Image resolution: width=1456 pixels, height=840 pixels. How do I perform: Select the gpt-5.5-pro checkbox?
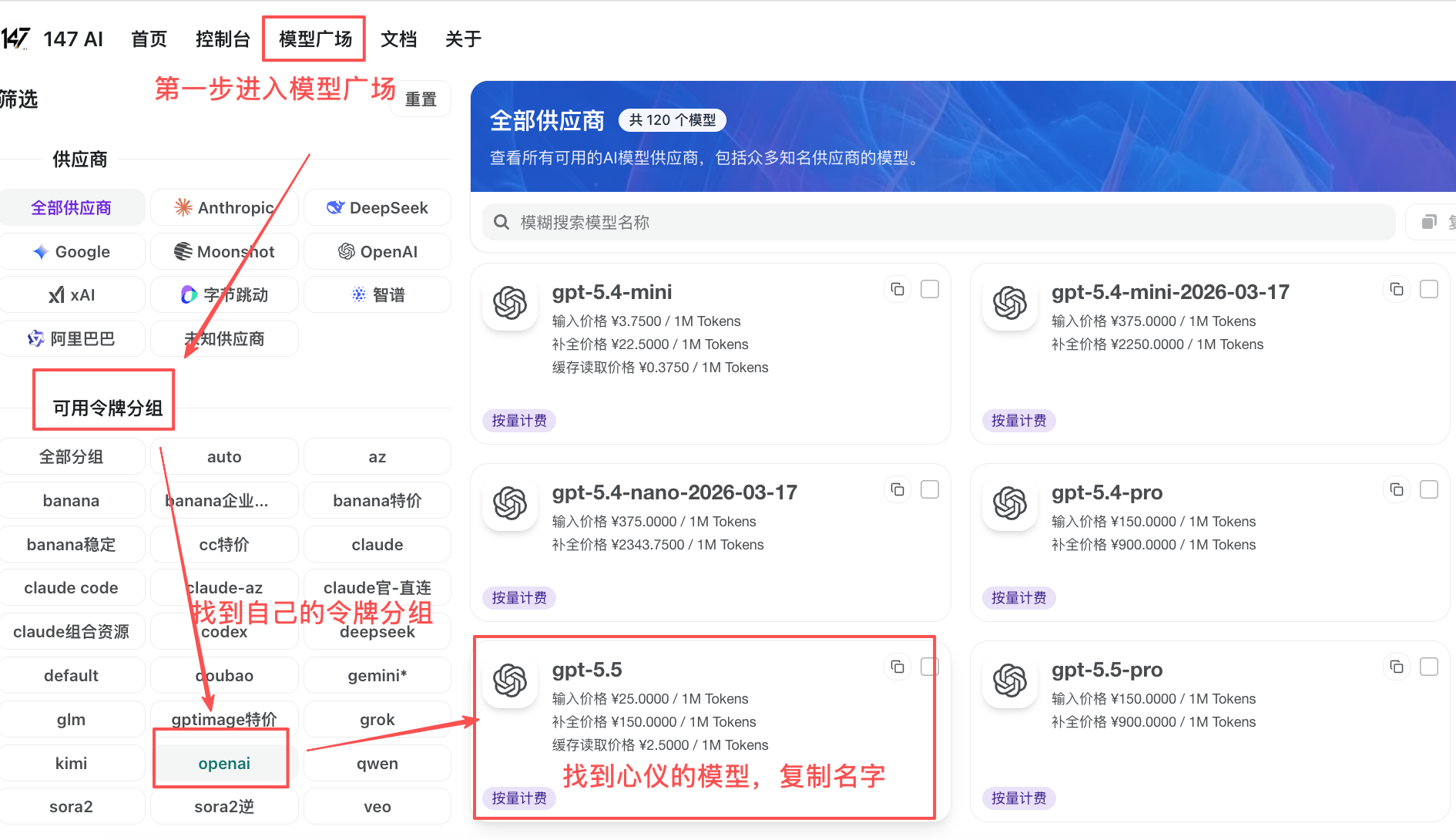pos(1429,667)
